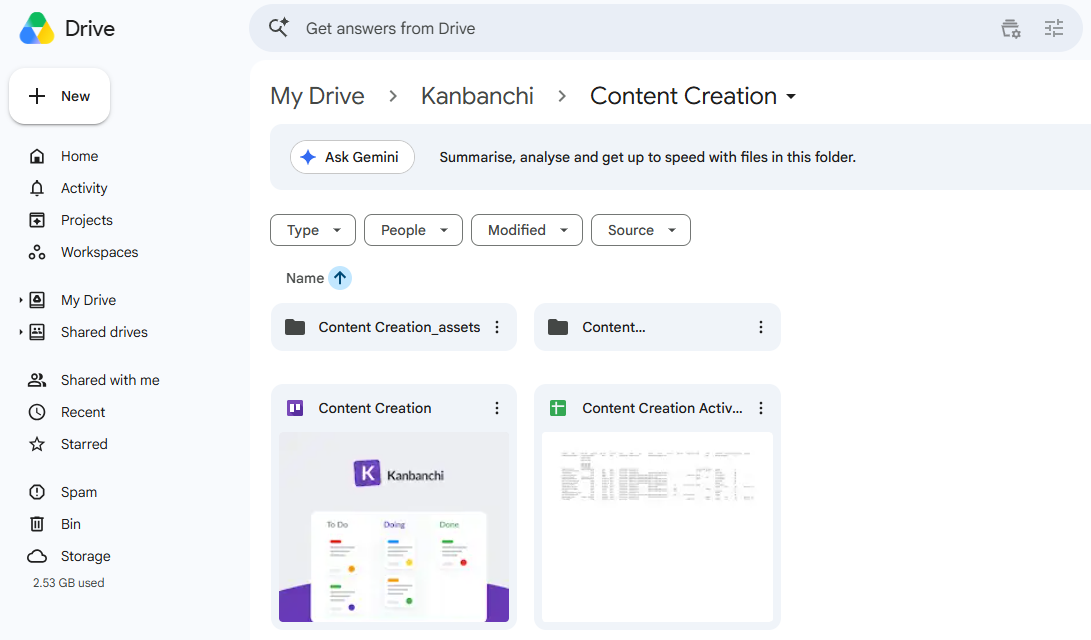Screen dimensions: 1091x640
Task: Click the Starred star icon
Action: pos(37,444)
